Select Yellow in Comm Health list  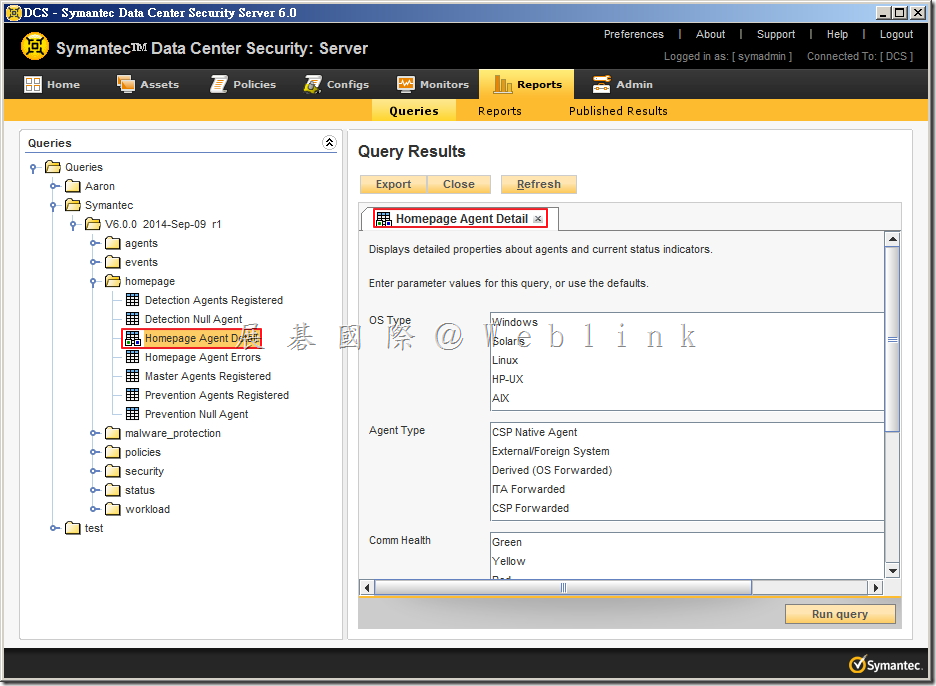pos(687,561)
